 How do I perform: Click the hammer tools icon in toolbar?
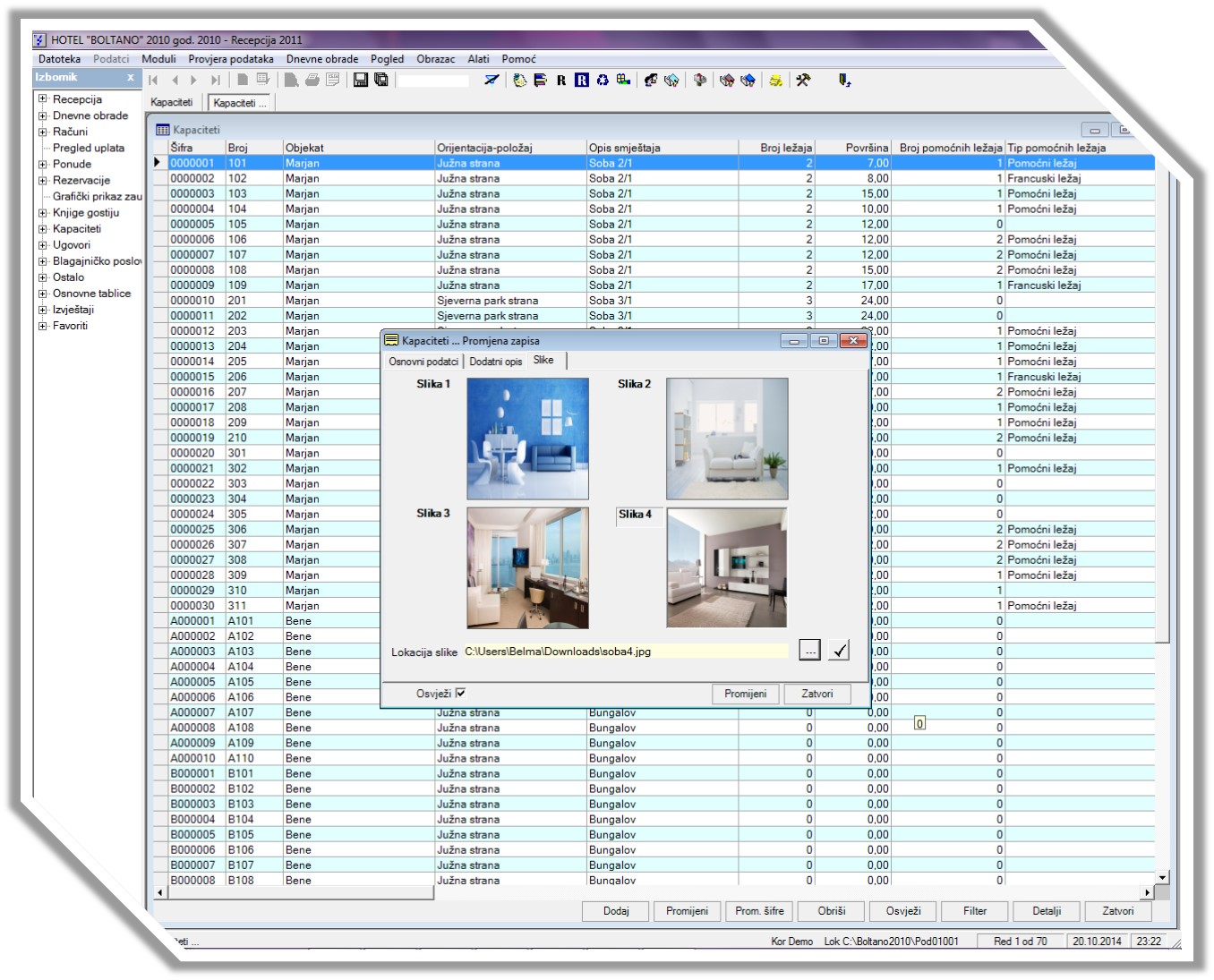click(803, 80)
